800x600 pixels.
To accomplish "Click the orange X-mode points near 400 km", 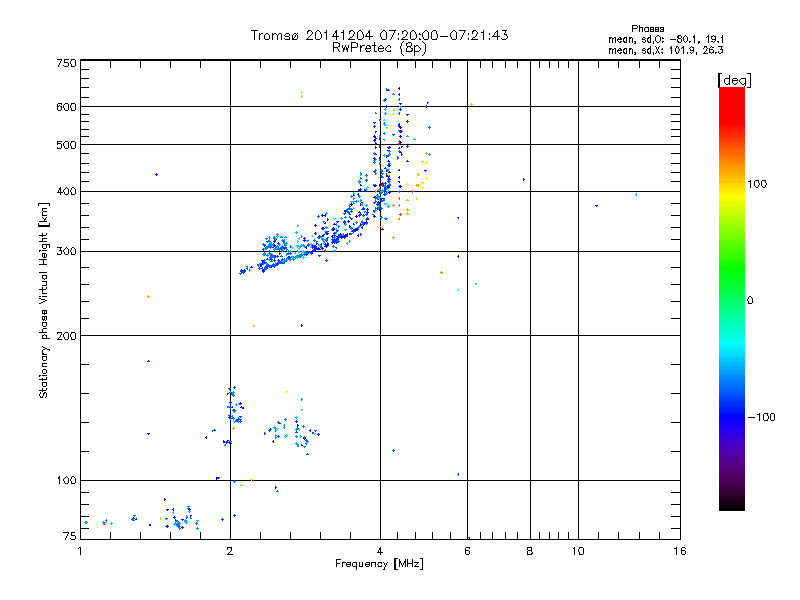I will click(x=413, y=191).
